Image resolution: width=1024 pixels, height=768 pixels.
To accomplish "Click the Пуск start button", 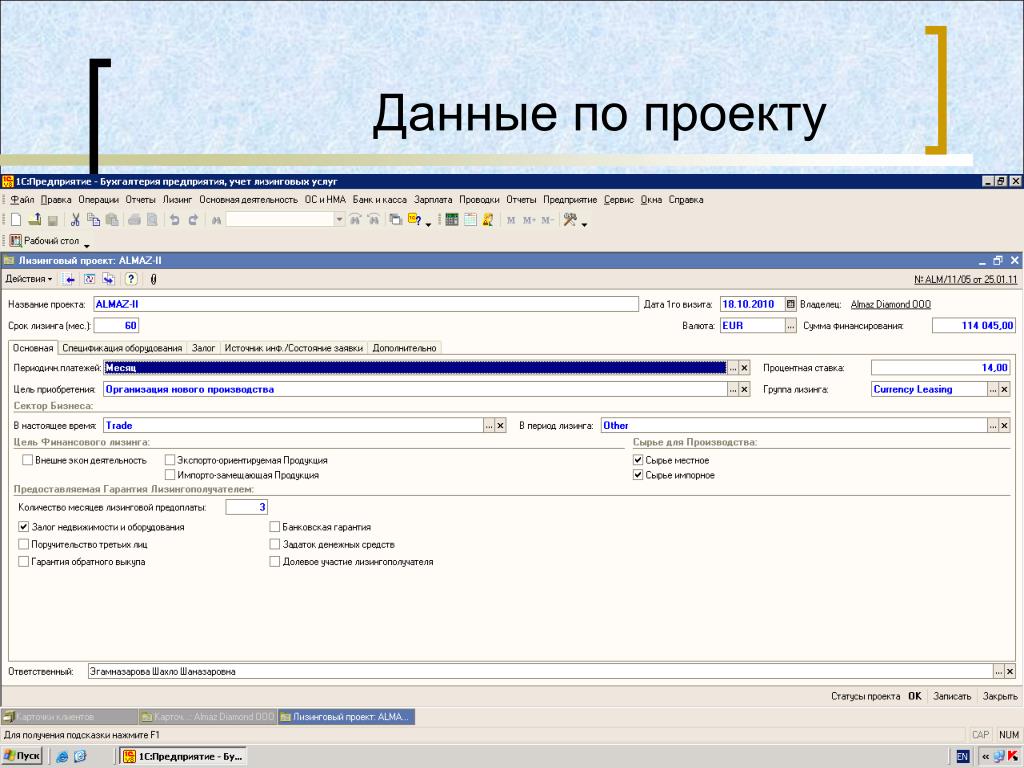I will tap(22, 756).
